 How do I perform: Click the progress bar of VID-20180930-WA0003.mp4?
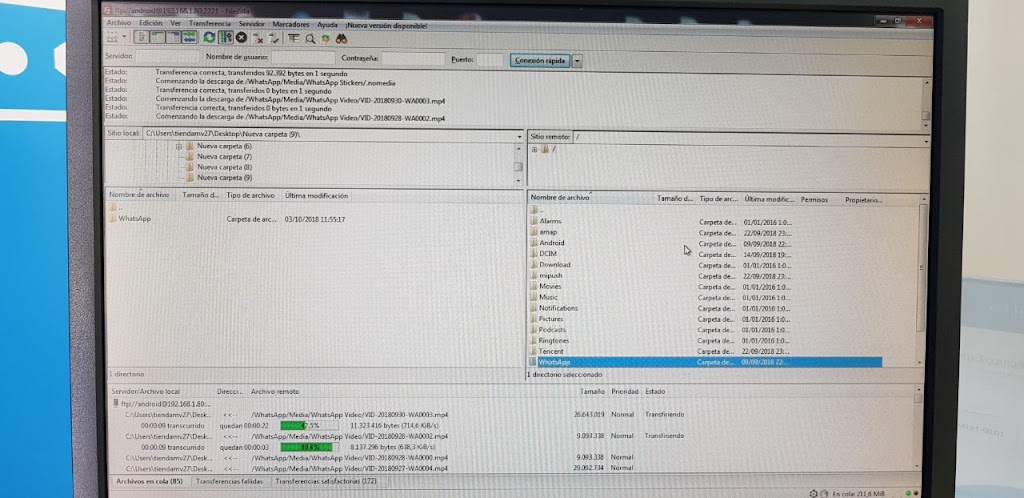[306, 424]
